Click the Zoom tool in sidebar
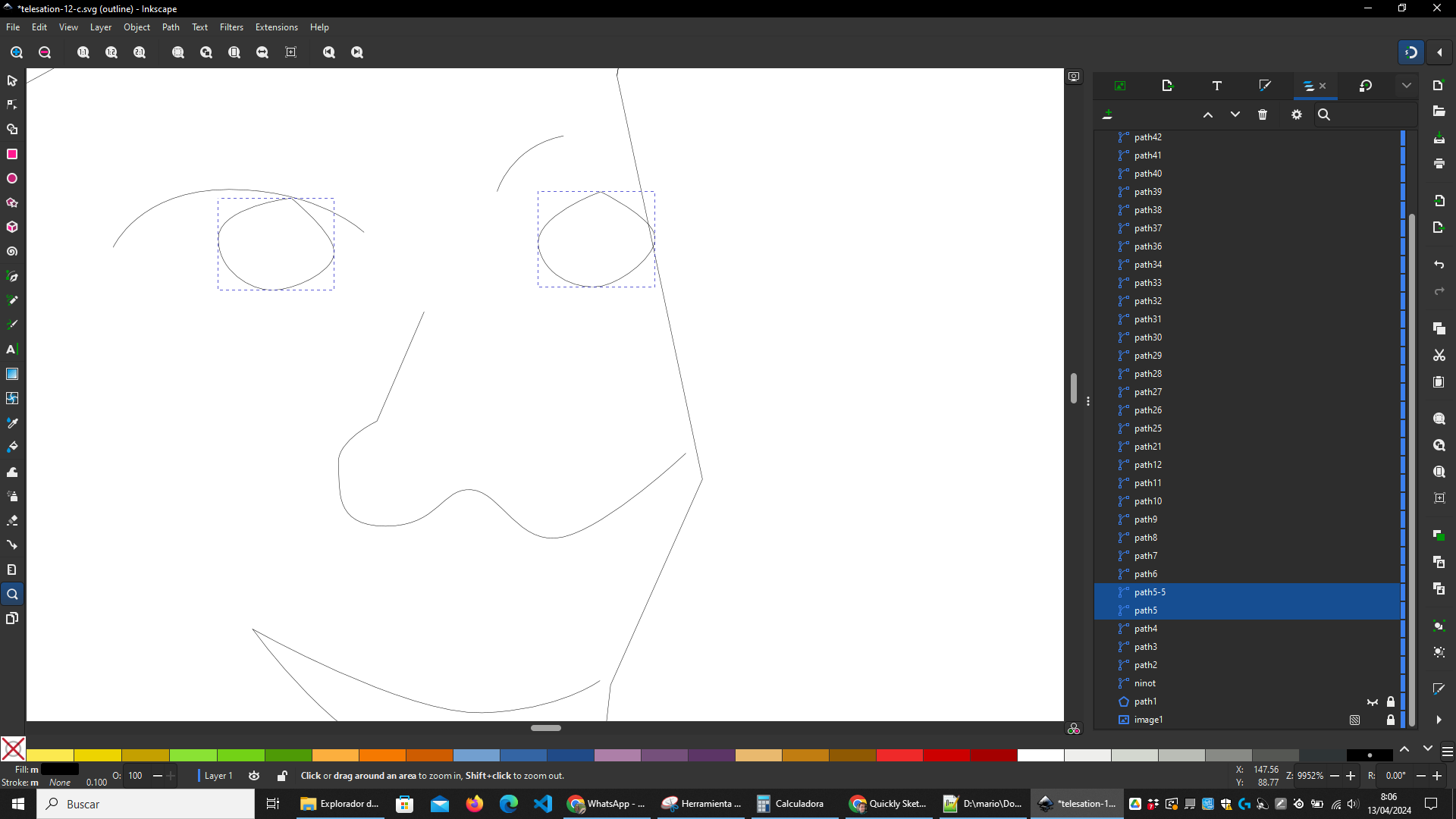The height and width of the screenshot is (819, 1456). (x=12, y=594)
